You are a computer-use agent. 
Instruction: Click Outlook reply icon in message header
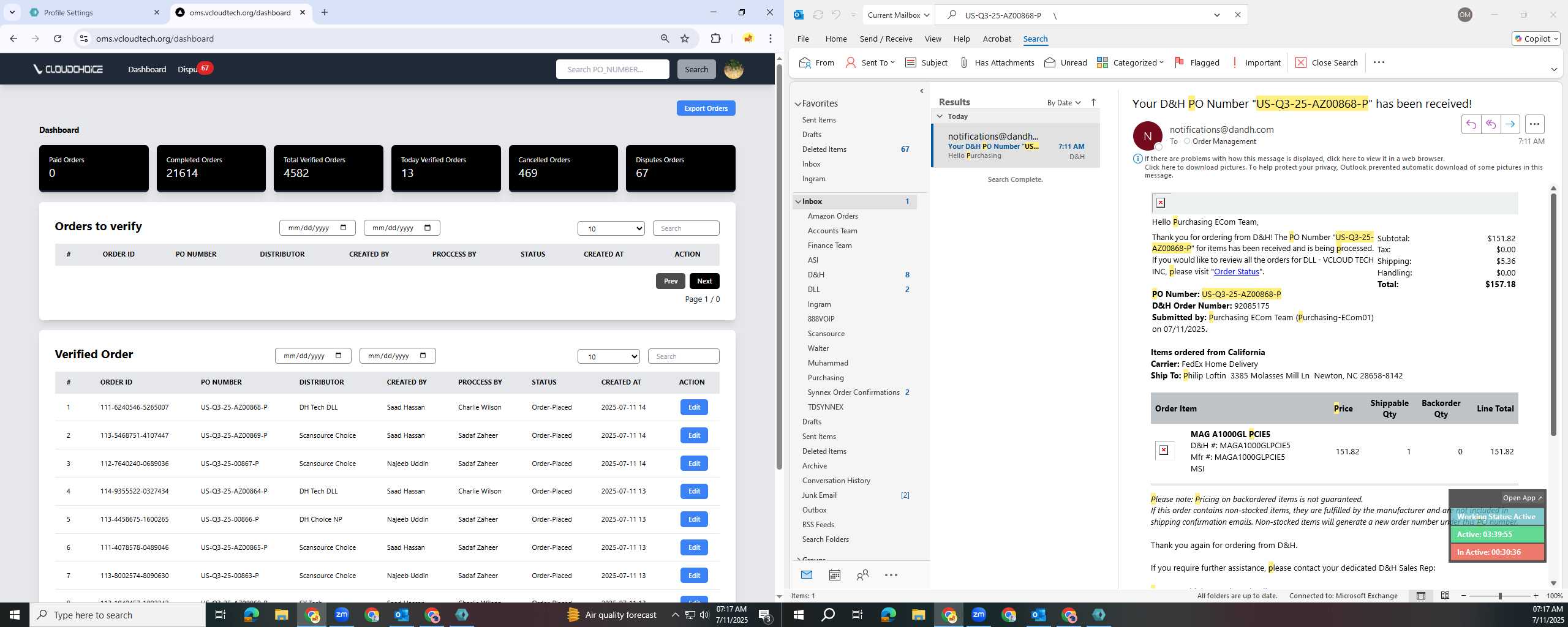click(x=1471, y=124)
